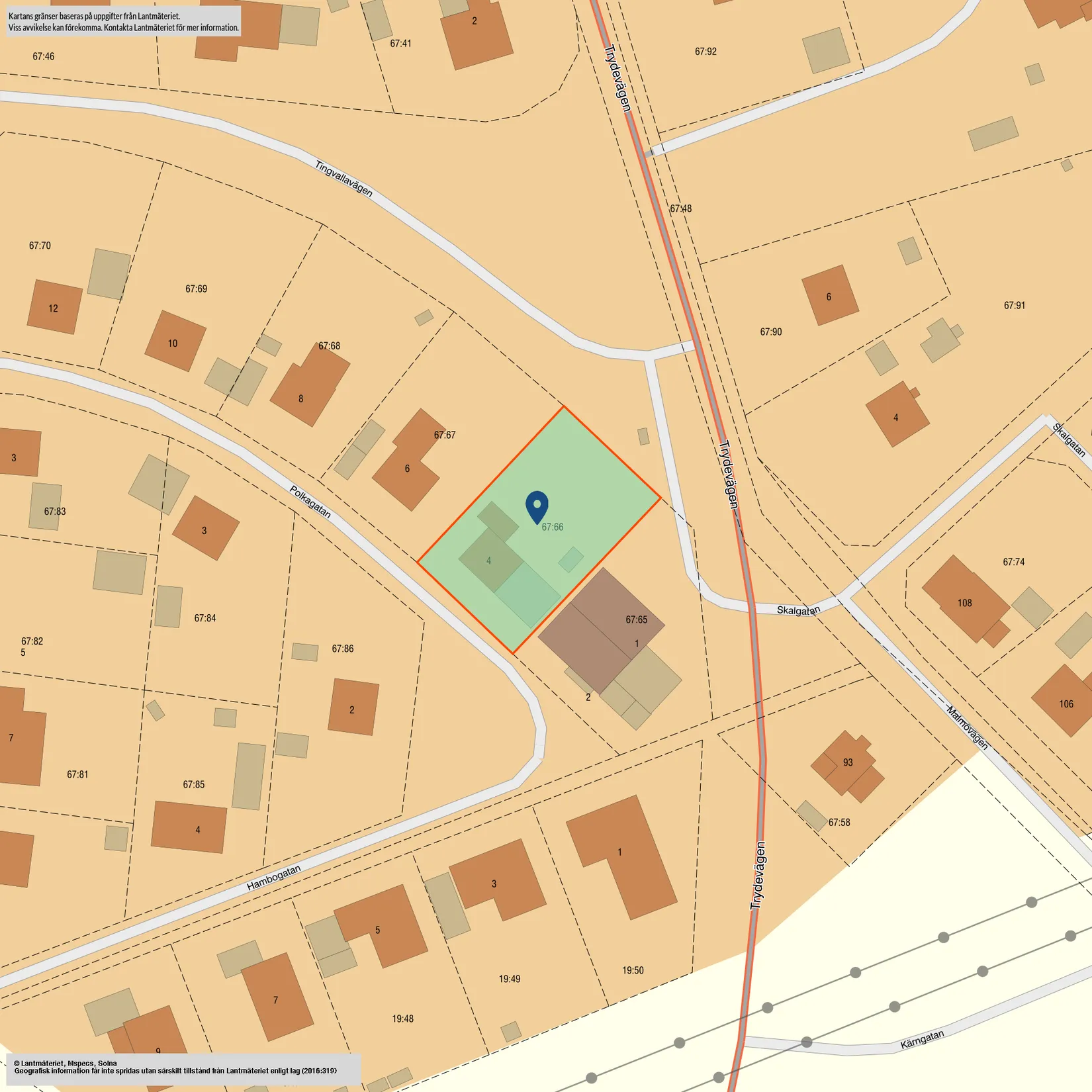Select parcel label 67:70
1092x1092 pixels.
(40, 245)
